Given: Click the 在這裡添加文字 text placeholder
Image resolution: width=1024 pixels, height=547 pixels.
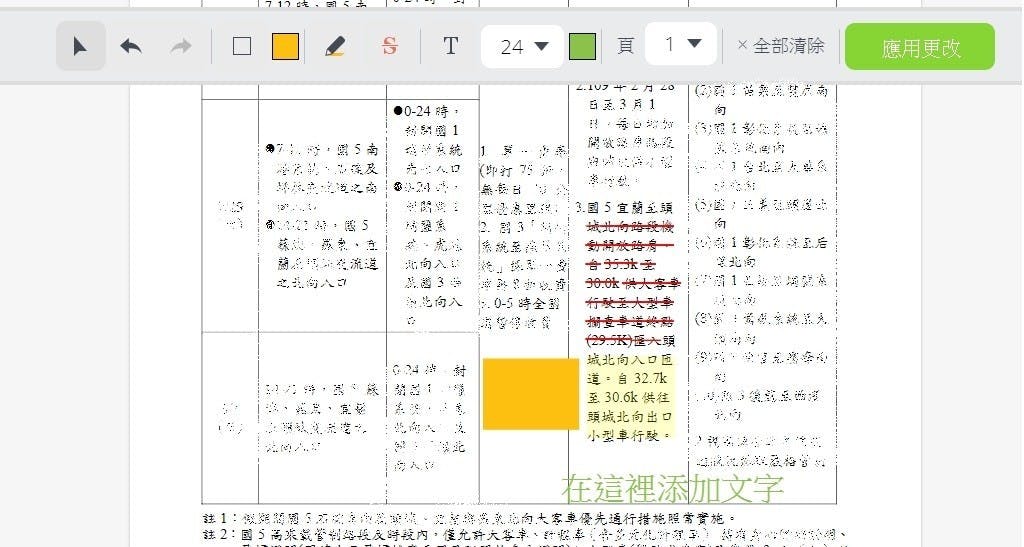Looking at the screenshot, I should tap(673, 487).
